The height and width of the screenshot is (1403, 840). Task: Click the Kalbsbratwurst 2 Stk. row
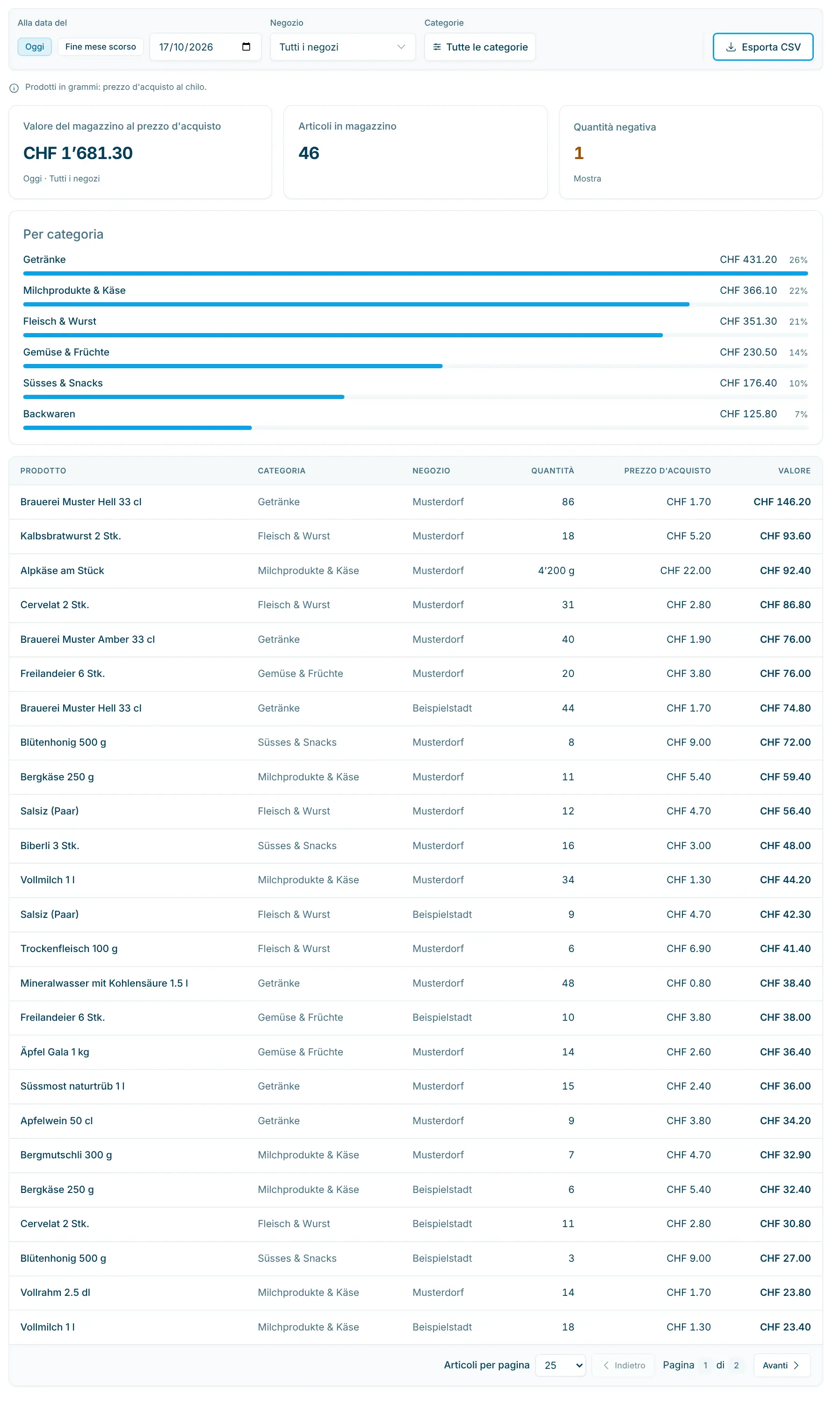coord(415,536)
